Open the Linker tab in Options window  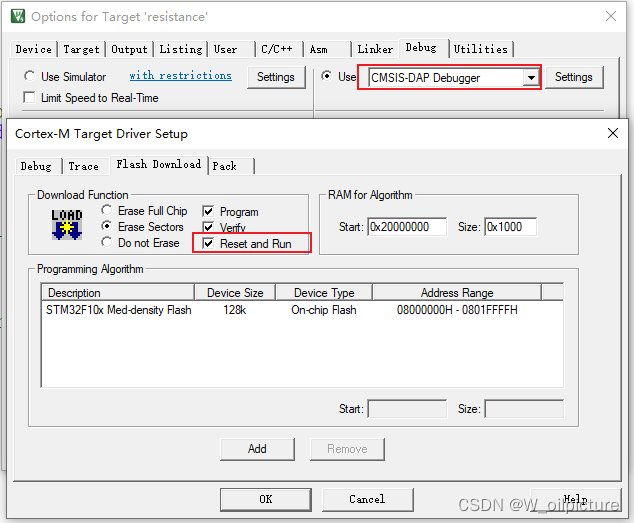point(375,49)
